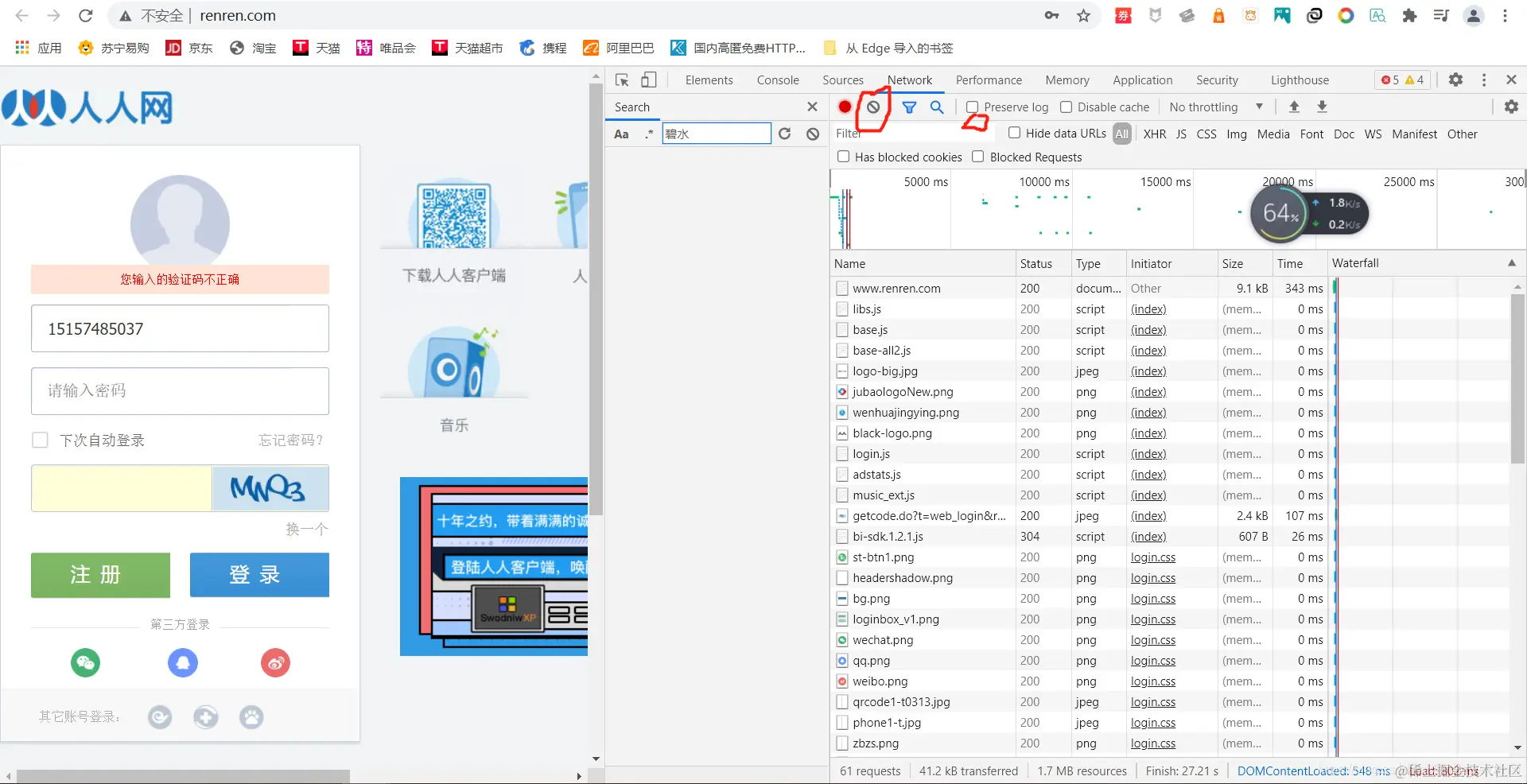This screenshot has width=1527, height=784.
Task: Log in with WeChat icon
Action: pos(85,662)
